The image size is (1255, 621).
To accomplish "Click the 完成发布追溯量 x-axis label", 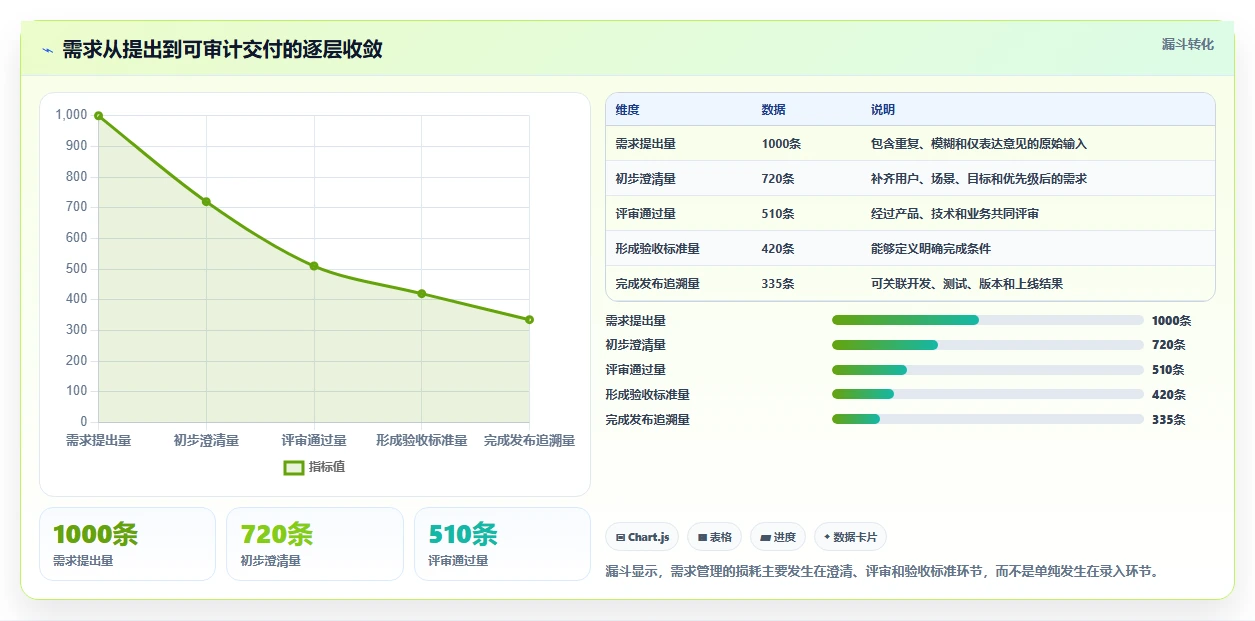I will (529, 441).
